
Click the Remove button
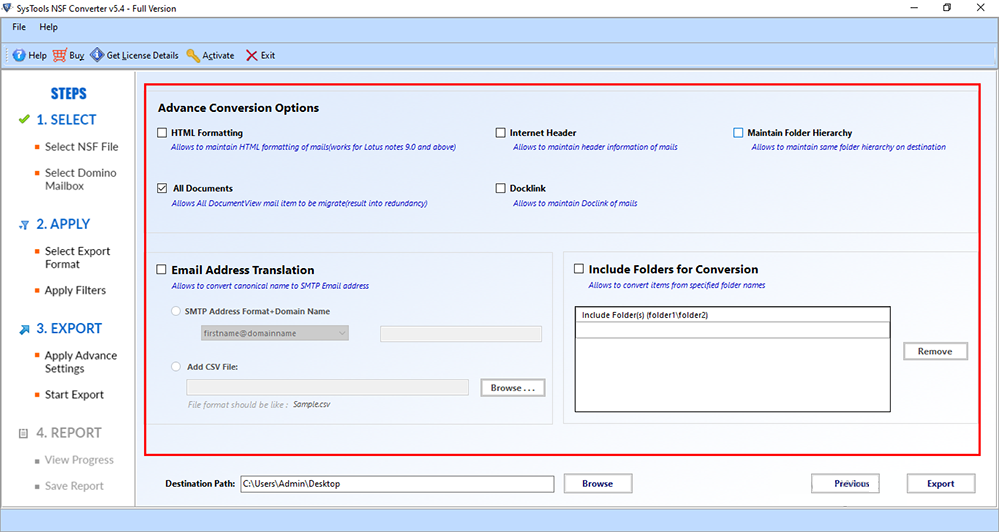pos(935,351)
